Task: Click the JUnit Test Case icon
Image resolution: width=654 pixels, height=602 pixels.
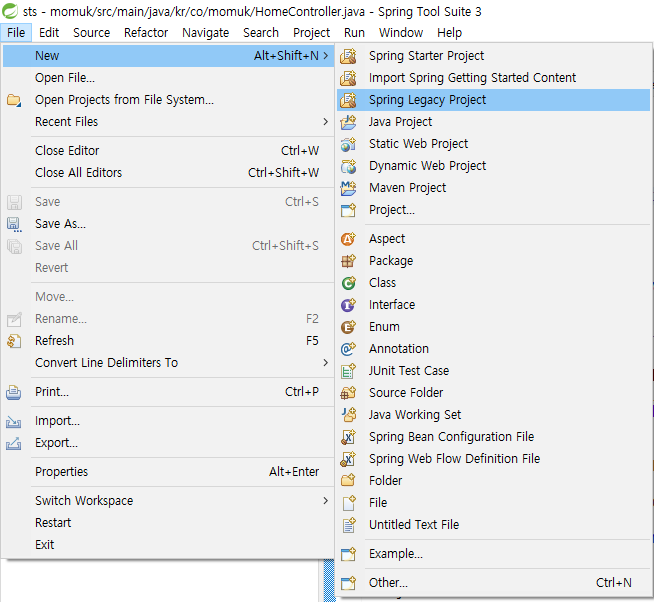Action: tap(348, 371)
